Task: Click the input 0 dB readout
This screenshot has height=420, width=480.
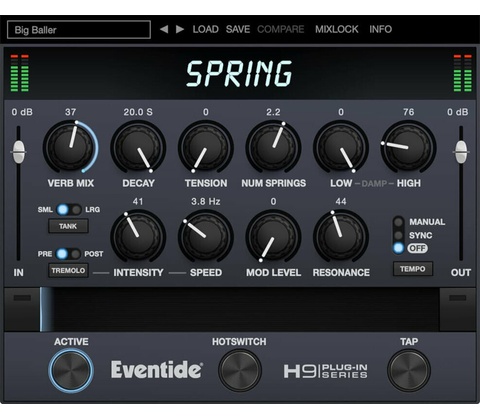Action: tap(22, 112)
